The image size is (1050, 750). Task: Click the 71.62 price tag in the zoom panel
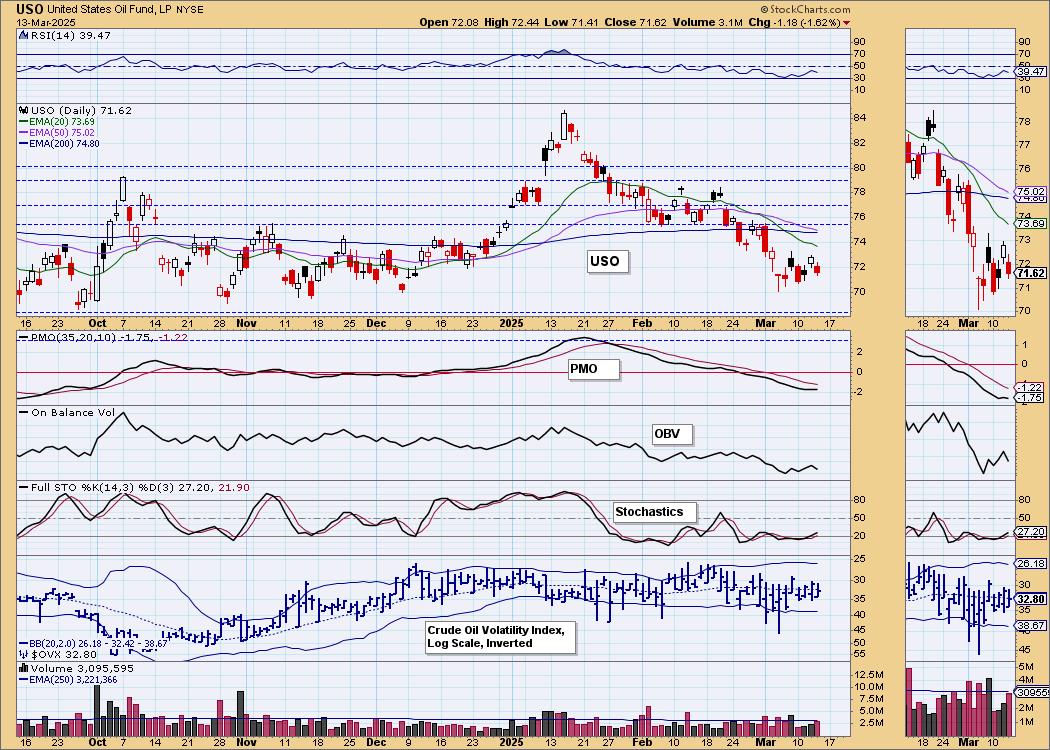[1031, 273]
